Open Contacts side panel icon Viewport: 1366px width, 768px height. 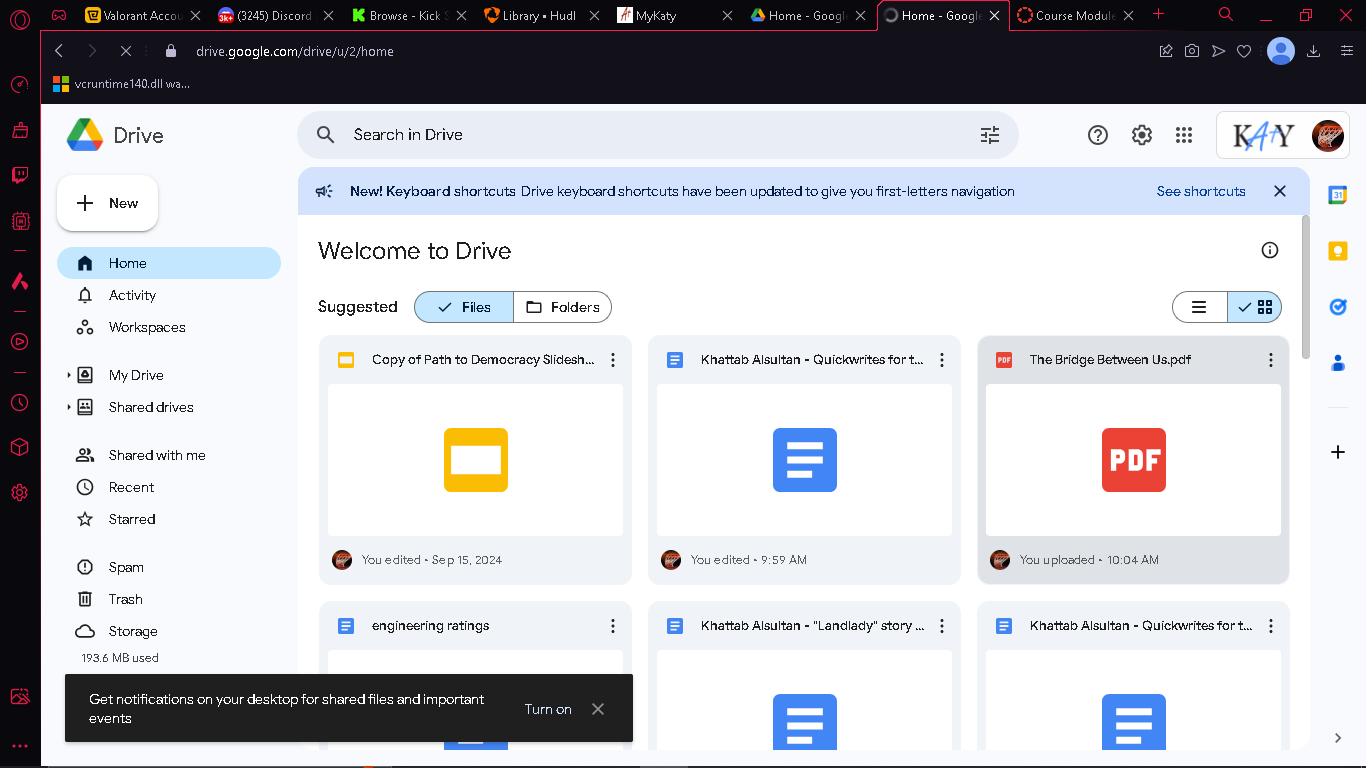tap(1337, 363)
